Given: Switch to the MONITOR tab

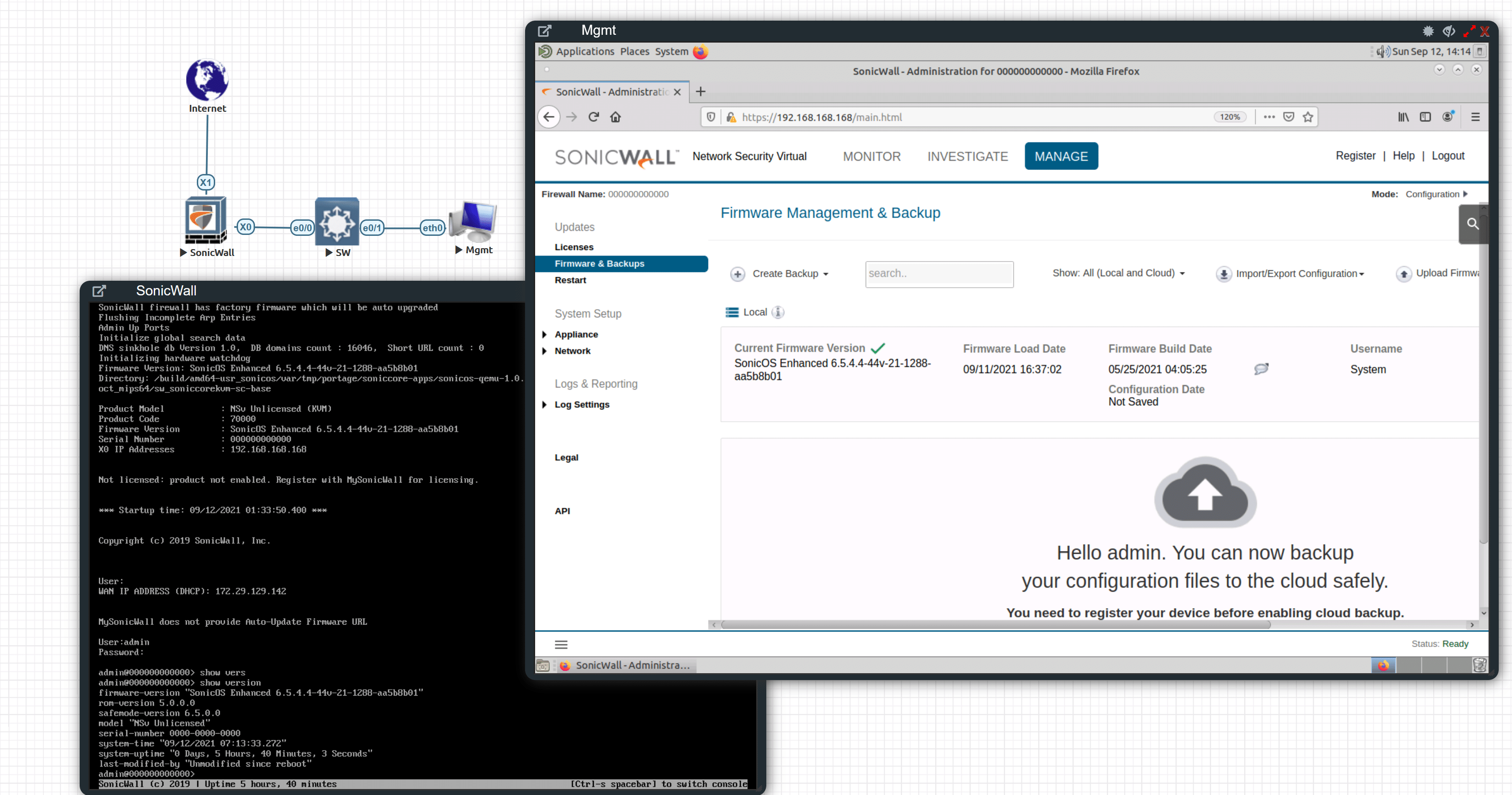Looking at the screenshot, I should [871, 157].
